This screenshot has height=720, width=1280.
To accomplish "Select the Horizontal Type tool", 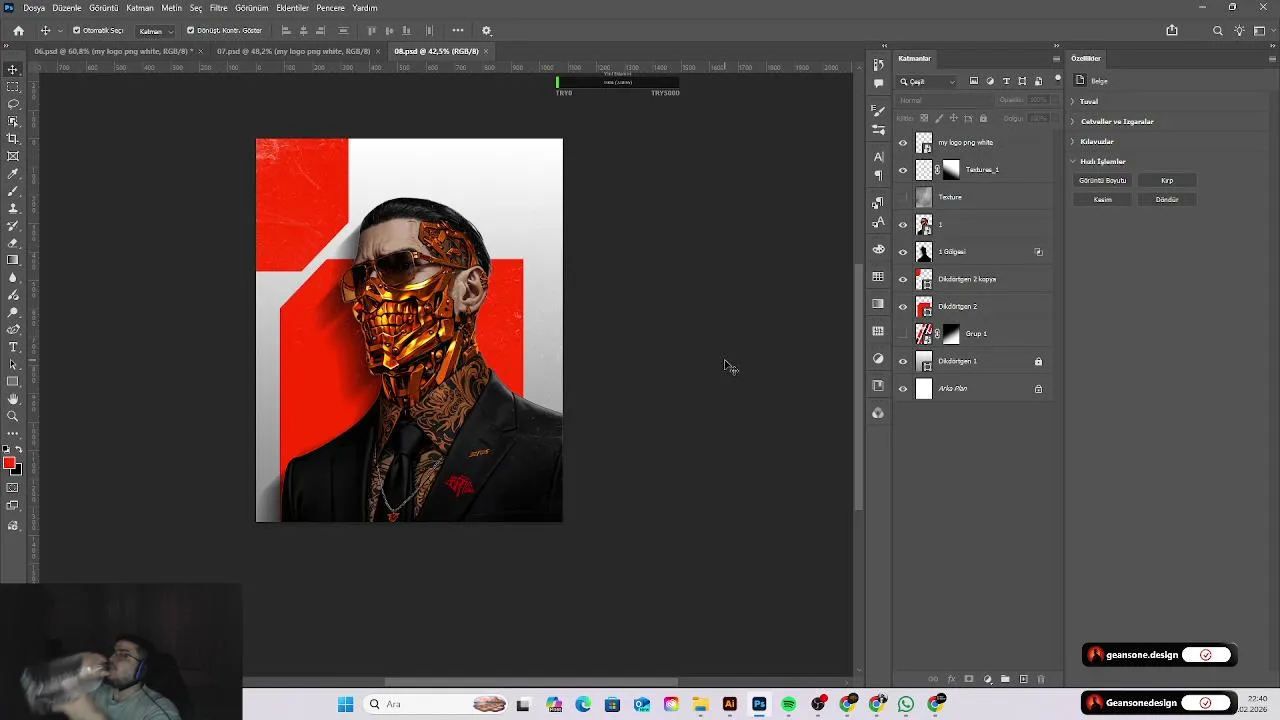I will (x=13, y=347).
